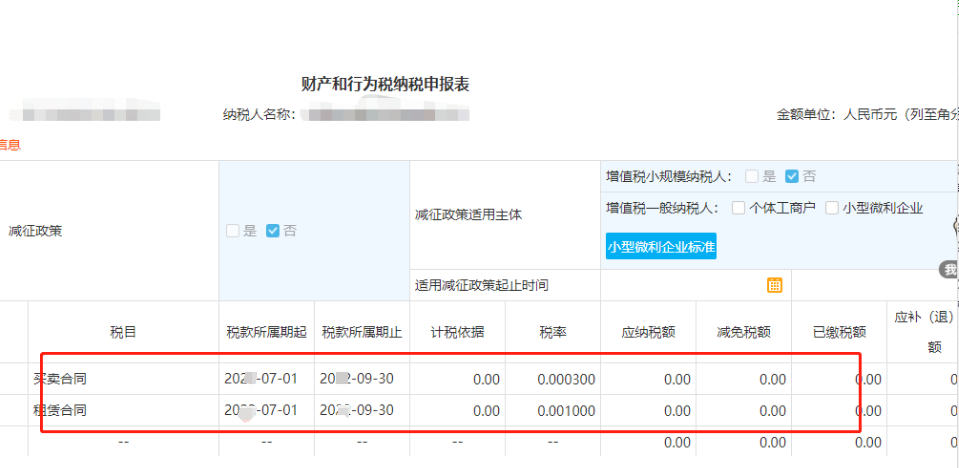Click 应纳税额 value in 买卖合同 row
The image size is (959, 468).
click(x=677, y=379)
